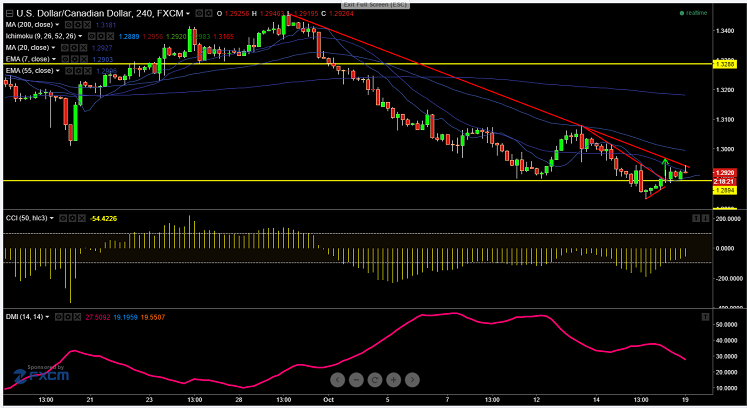The image size is (747, 408).
Task: Open settings for MA (200, close)
Action: coord(77,25)
